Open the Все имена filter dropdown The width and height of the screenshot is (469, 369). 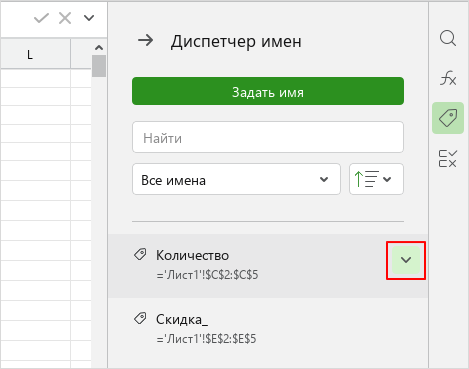coord(236,179)
